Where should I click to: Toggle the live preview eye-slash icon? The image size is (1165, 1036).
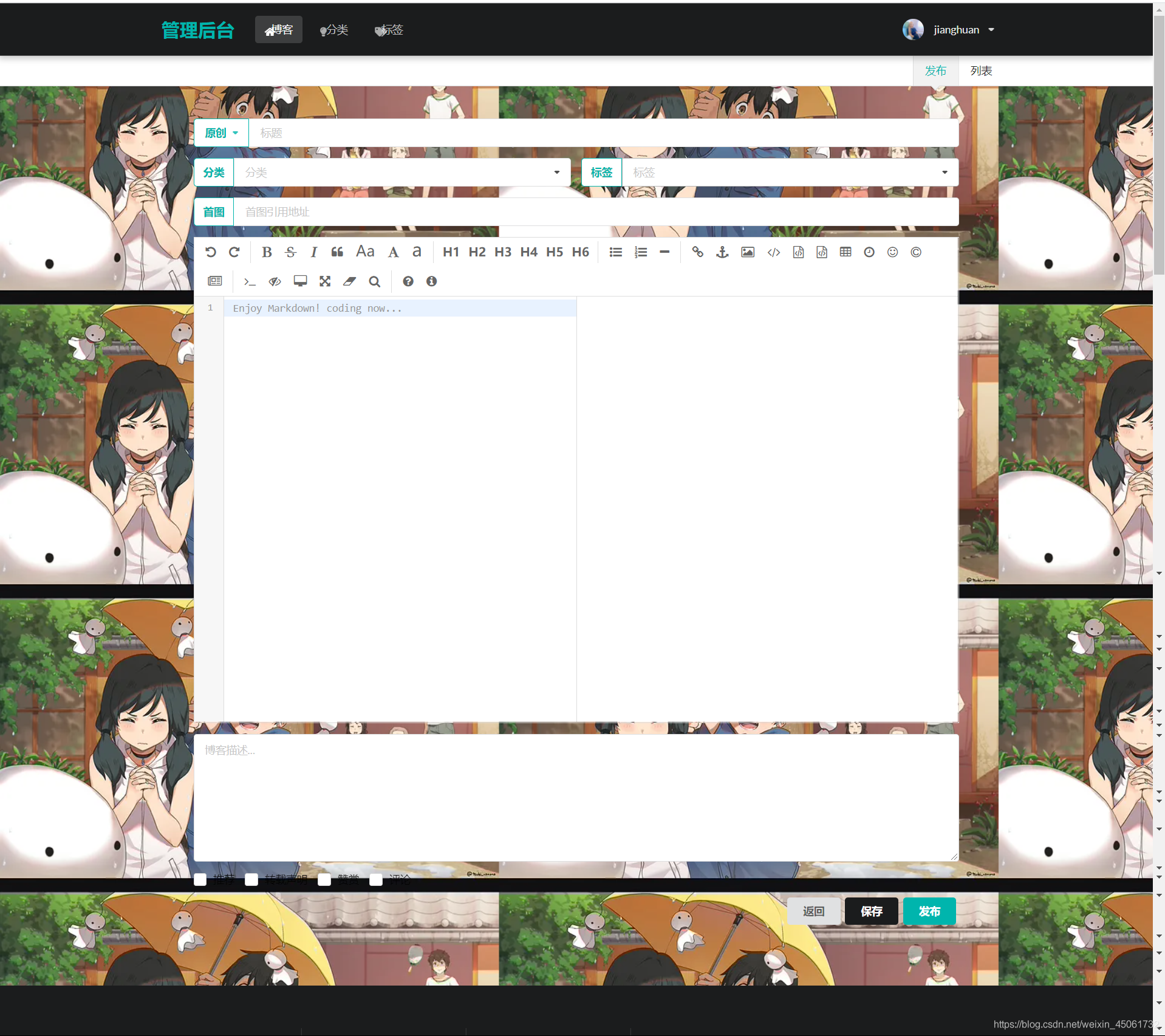pyautogui.click(x=275, y=281)
